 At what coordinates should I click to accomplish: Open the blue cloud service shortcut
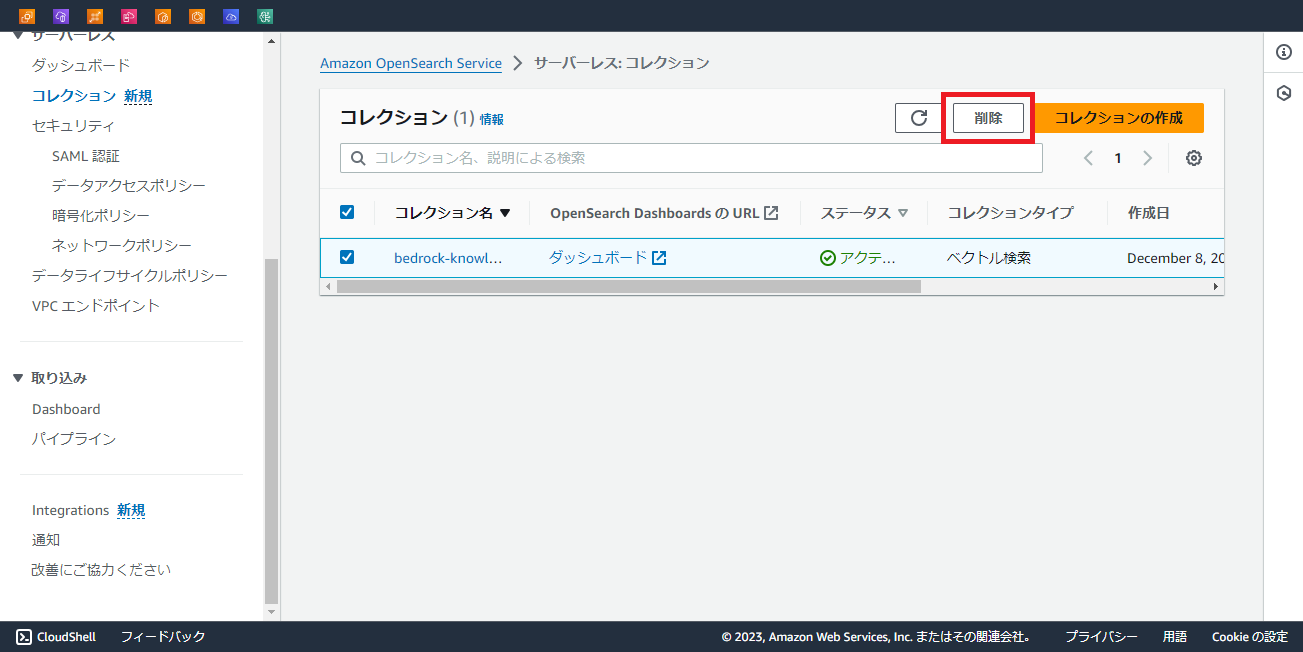pyautogui.click(x=231, y=16)
